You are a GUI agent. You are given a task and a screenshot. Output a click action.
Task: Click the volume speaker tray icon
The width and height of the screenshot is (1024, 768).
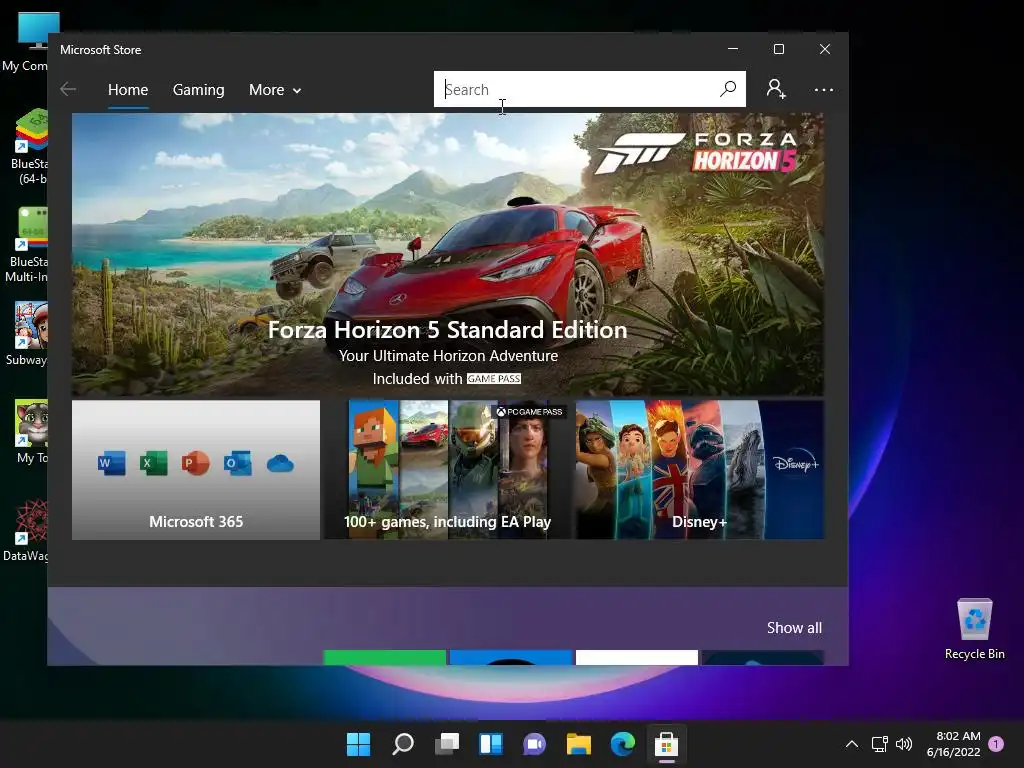point(904,744)
